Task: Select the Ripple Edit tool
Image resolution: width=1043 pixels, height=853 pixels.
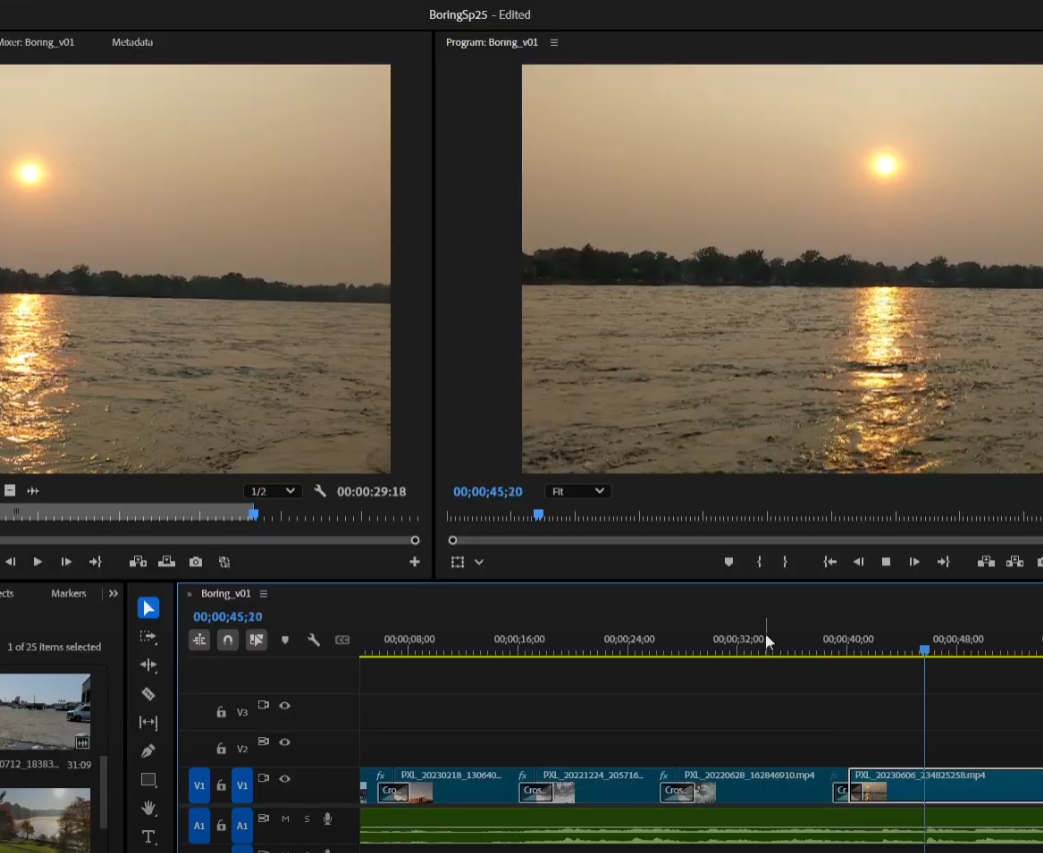Action: tap(148, 665)
